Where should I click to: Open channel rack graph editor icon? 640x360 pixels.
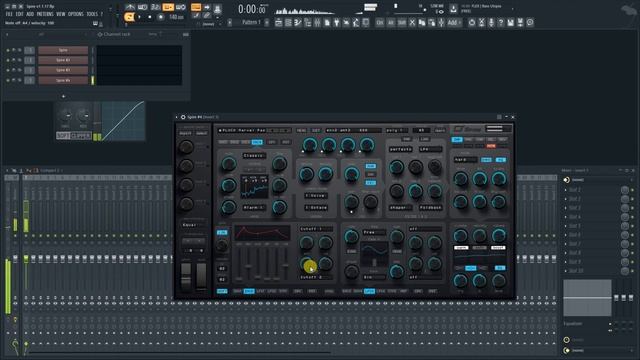coord(186,35)
